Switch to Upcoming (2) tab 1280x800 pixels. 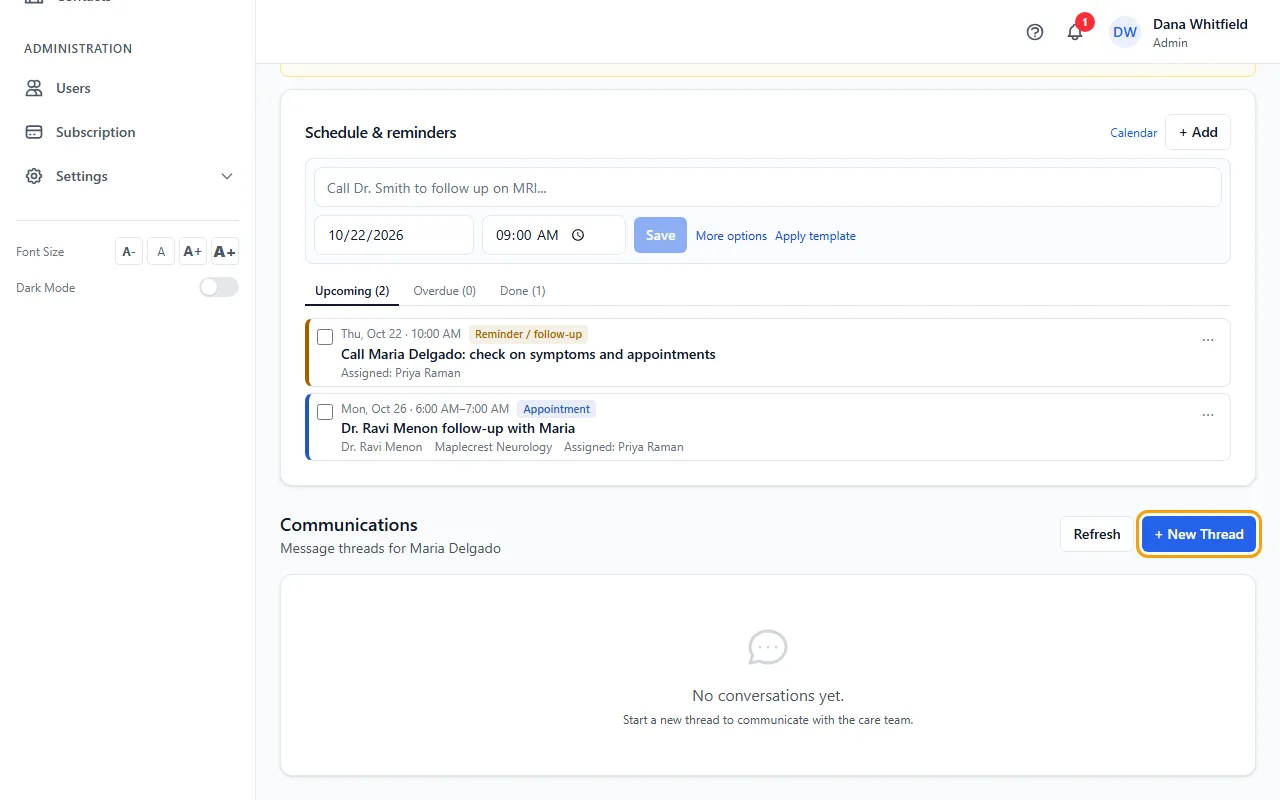coord(352,291)
